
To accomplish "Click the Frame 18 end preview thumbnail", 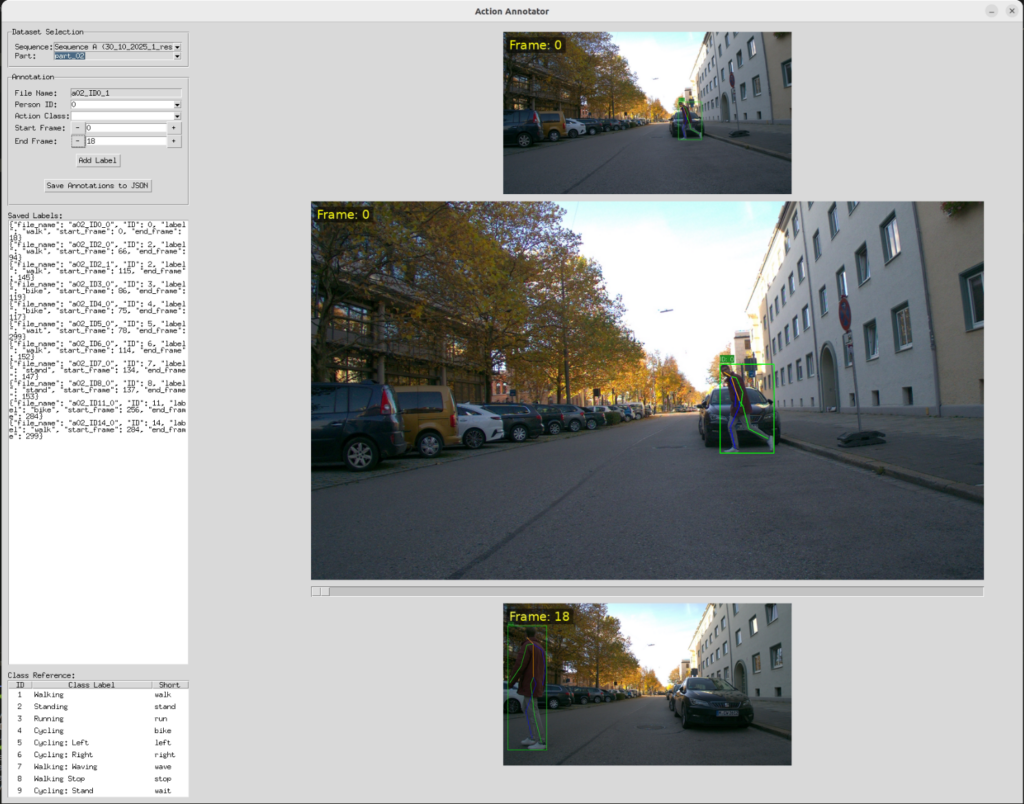I will (x=647, y=684).
